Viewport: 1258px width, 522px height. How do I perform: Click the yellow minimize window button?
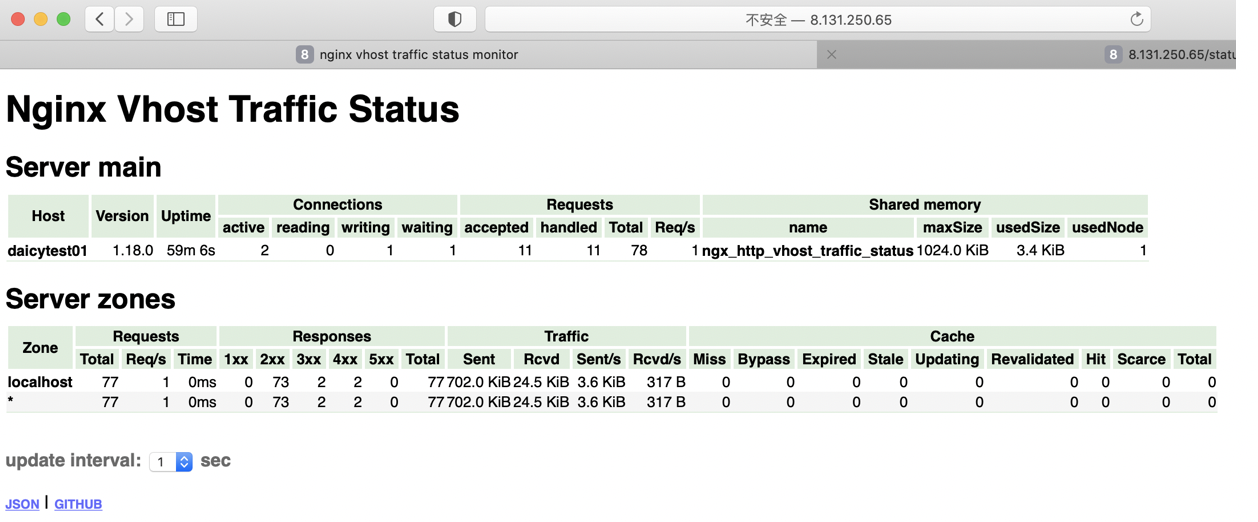pyautogui.click(x=41, y=19)
